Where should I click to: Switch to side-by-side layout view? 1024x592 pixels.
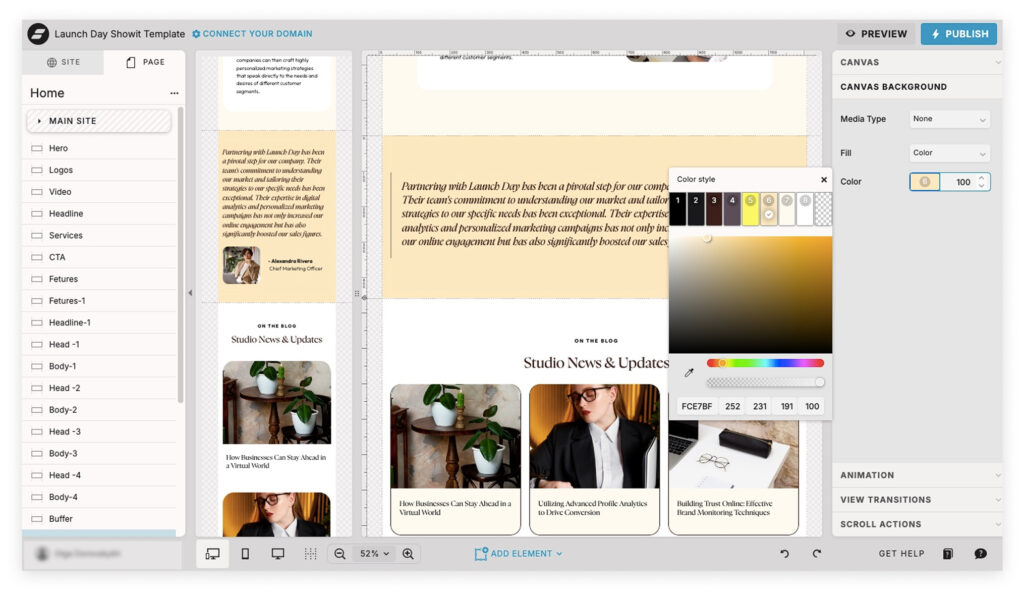point(212,553)
